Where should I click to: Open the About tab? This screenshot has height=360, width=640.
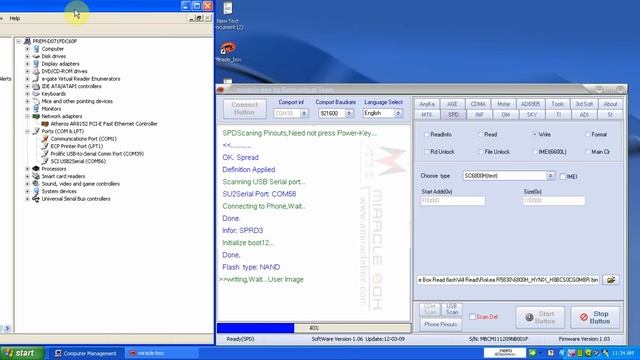(611, 104)
